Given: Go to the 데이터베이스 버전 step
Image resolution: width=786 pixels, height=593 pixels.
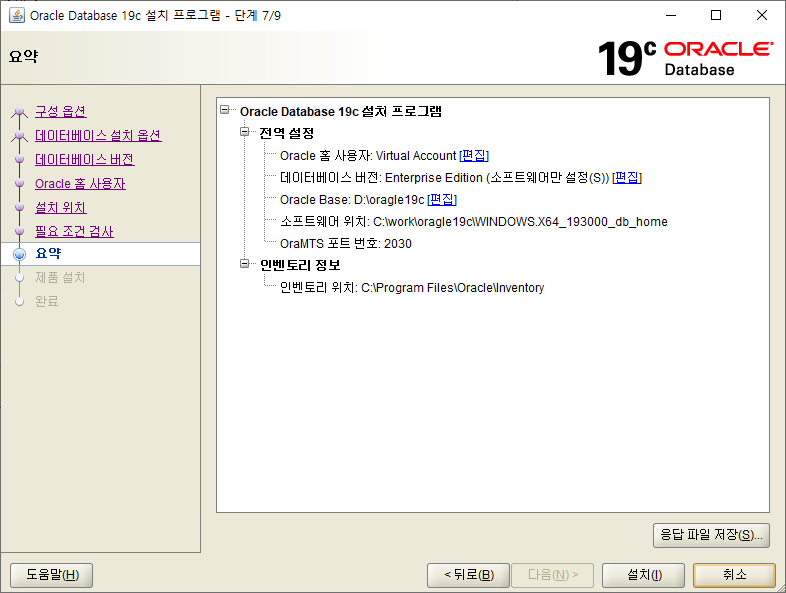Looking at the screenshot, I should point(85,159).
